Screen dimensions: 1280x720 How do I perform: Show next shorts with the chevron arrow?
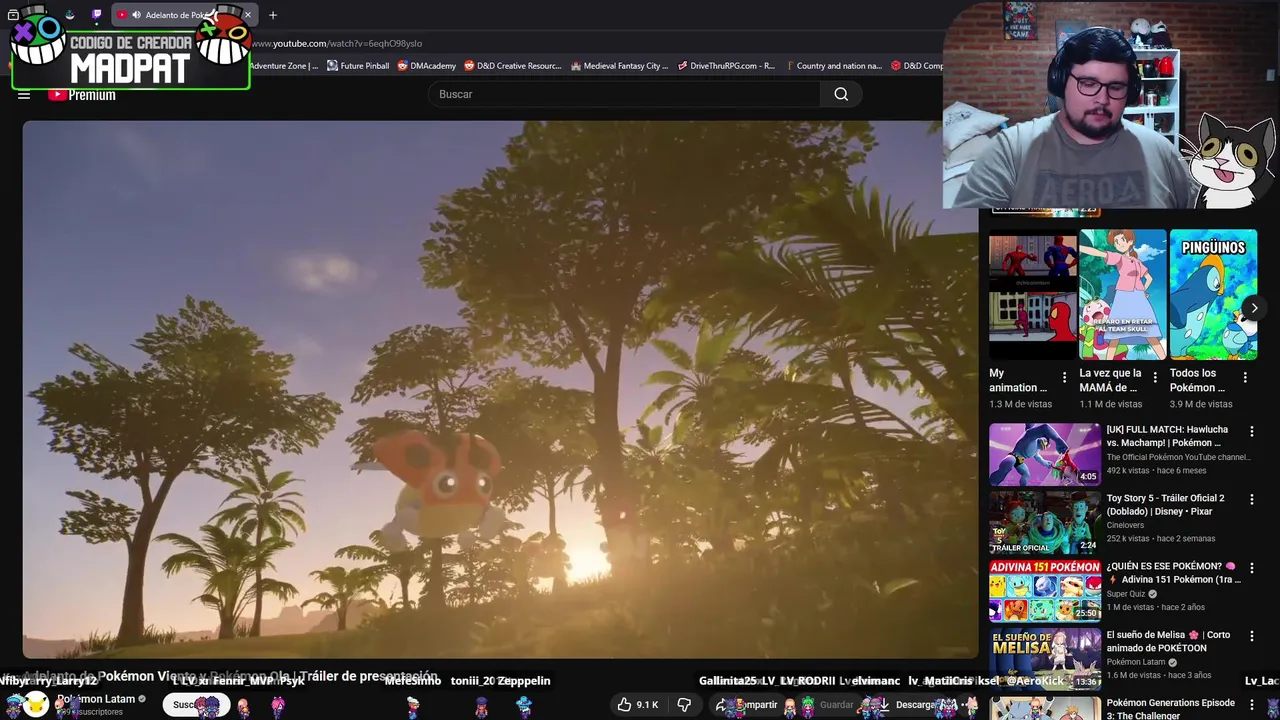tap(1254, 308)
